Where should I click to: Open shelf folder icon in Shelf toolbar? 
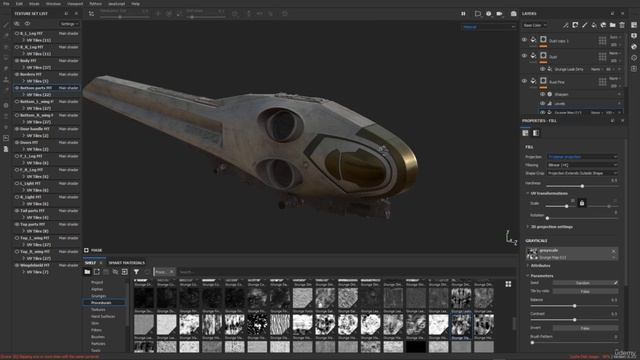click(87, 272)
